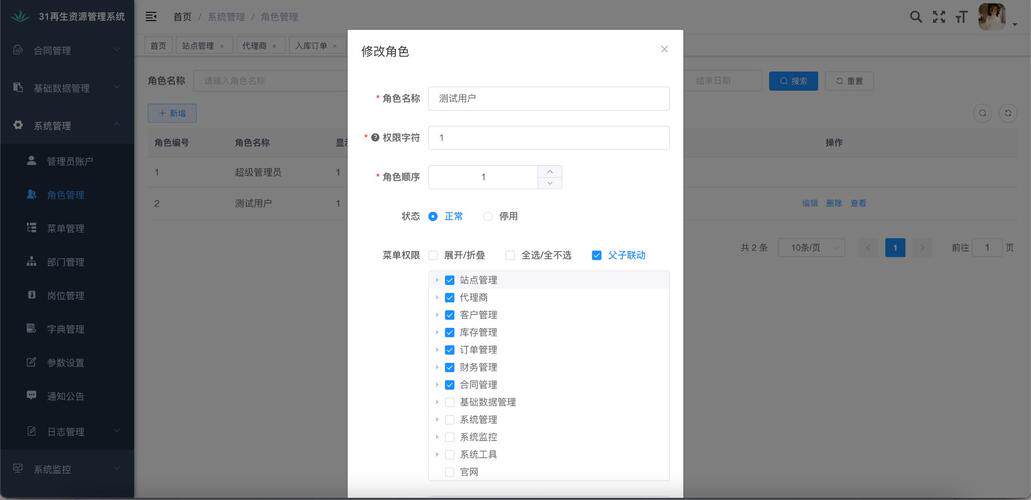1031x500 pixels.
Task: Close the 修改角色 dialog
Action: point(664,49)
